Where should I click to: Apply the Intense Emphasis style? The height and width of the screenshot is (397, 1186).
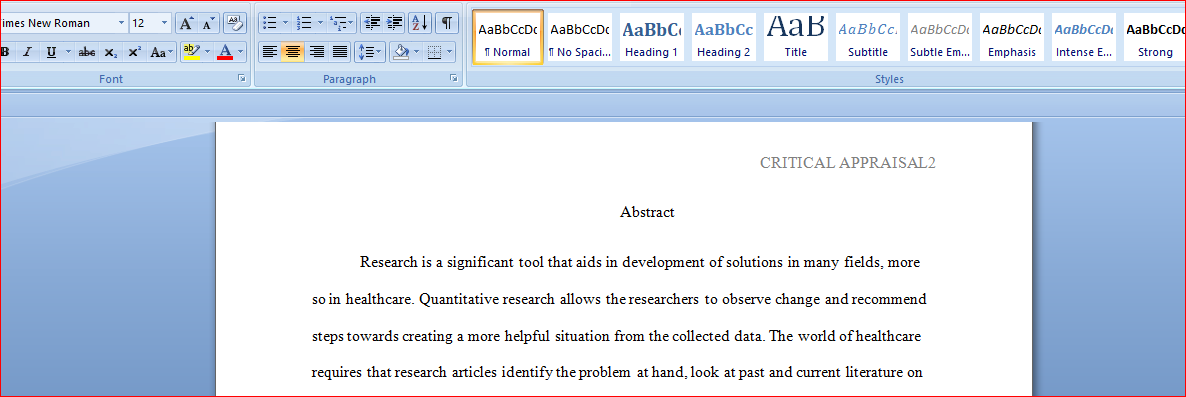tap(1084, 37)
